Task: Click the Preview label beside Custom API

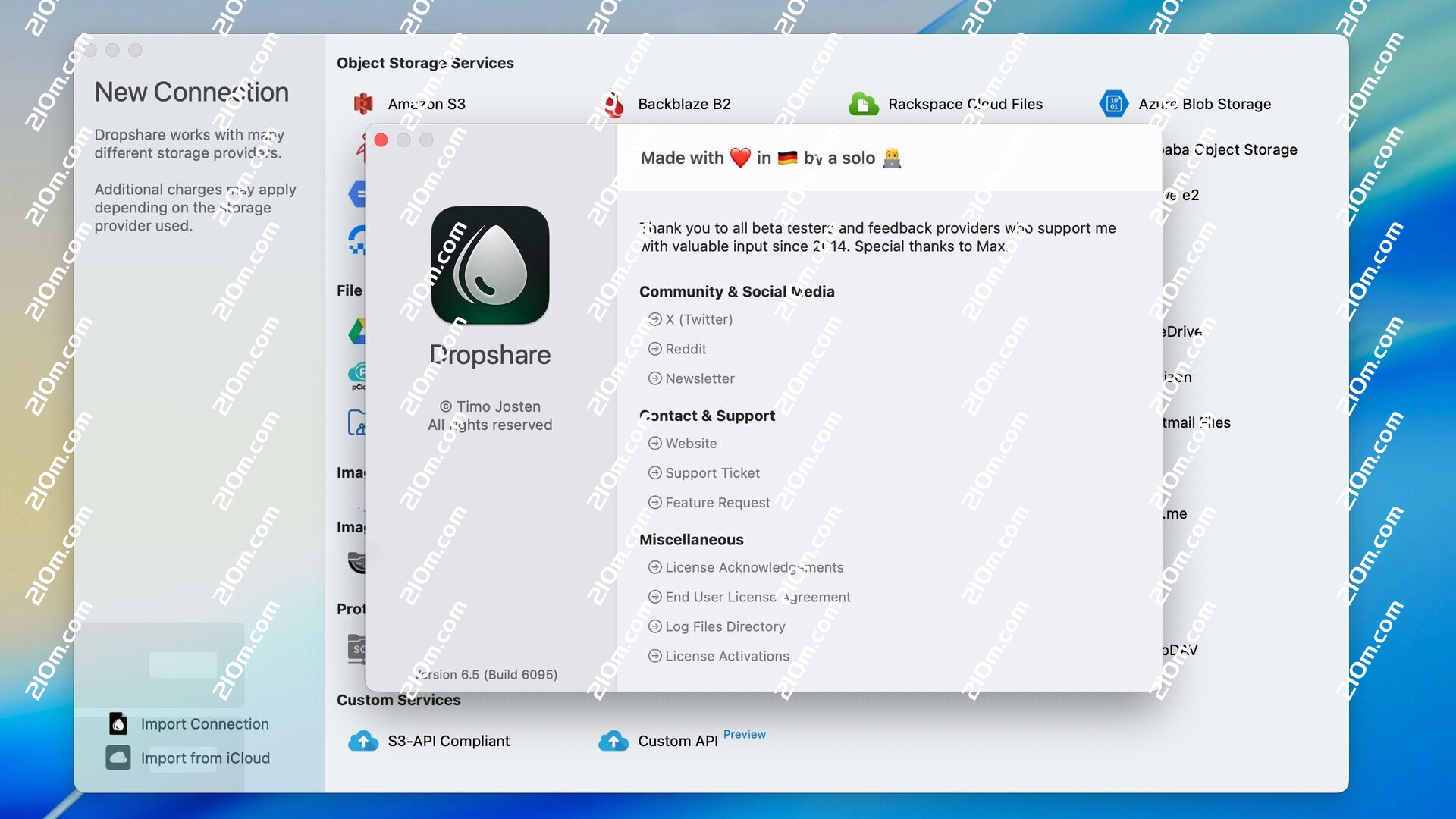Action: click(744, 734)
